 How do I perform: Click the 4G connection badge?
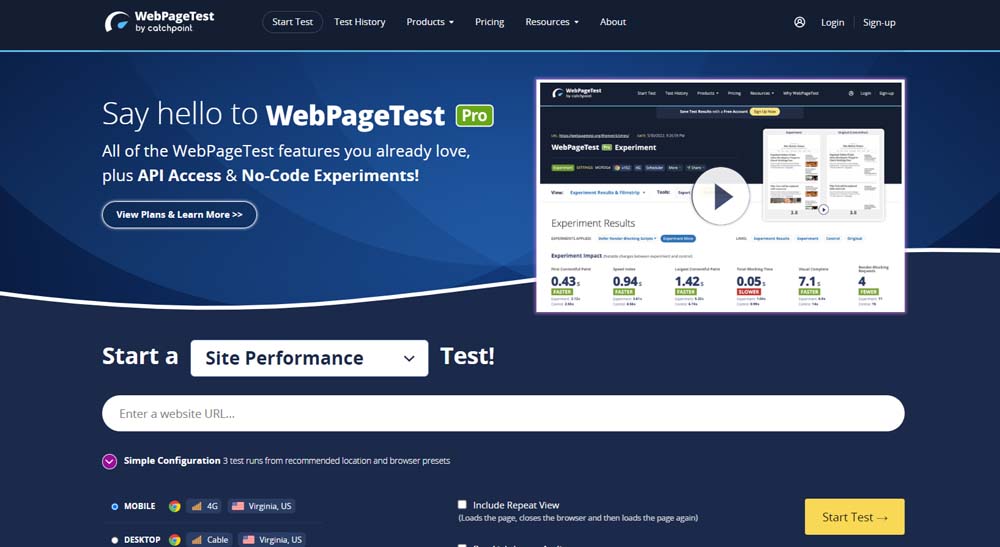pyautogui.click(x=205, y=506)
